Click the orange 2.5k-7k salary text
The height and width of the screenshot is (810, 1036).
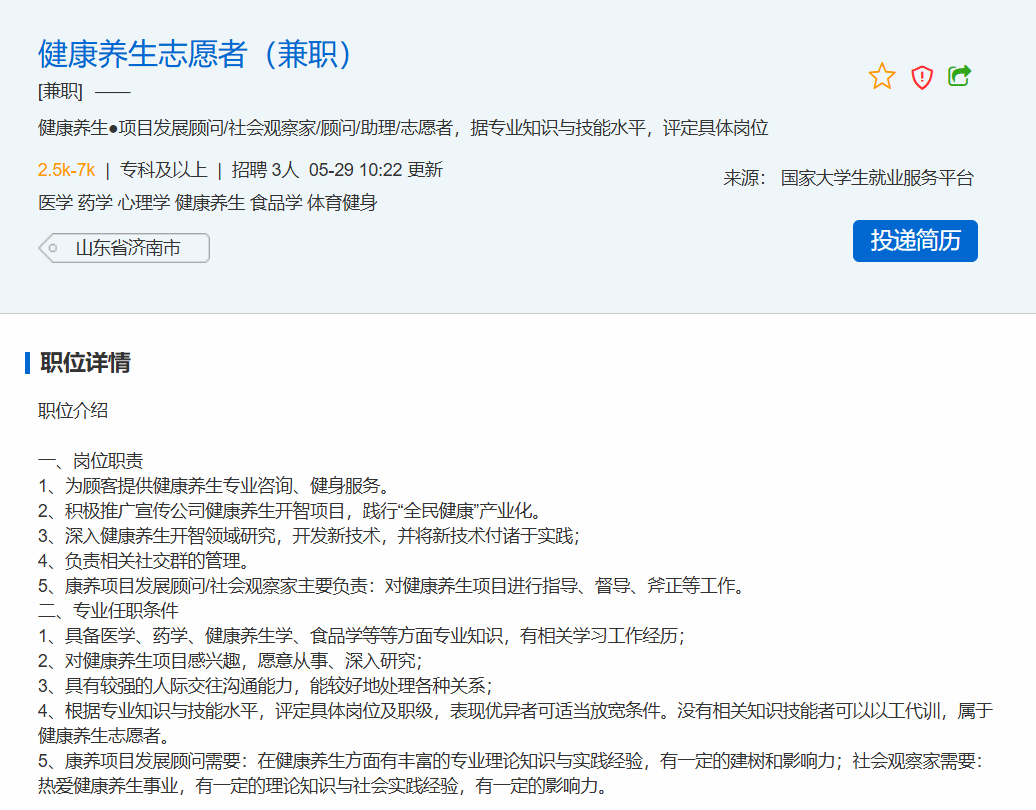[66, 169]
